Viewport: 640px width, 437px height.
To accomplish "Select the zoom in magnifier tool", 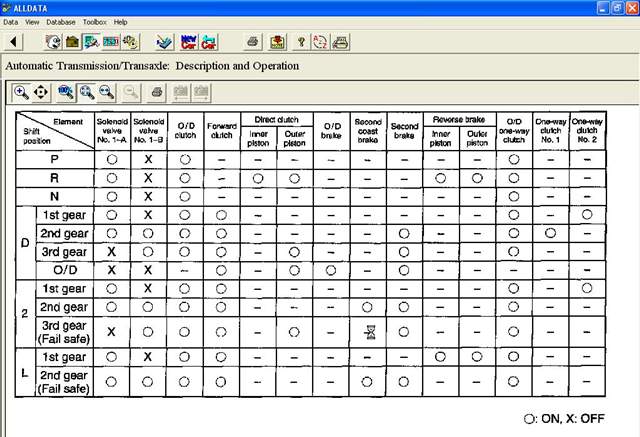I will [21, 92].
